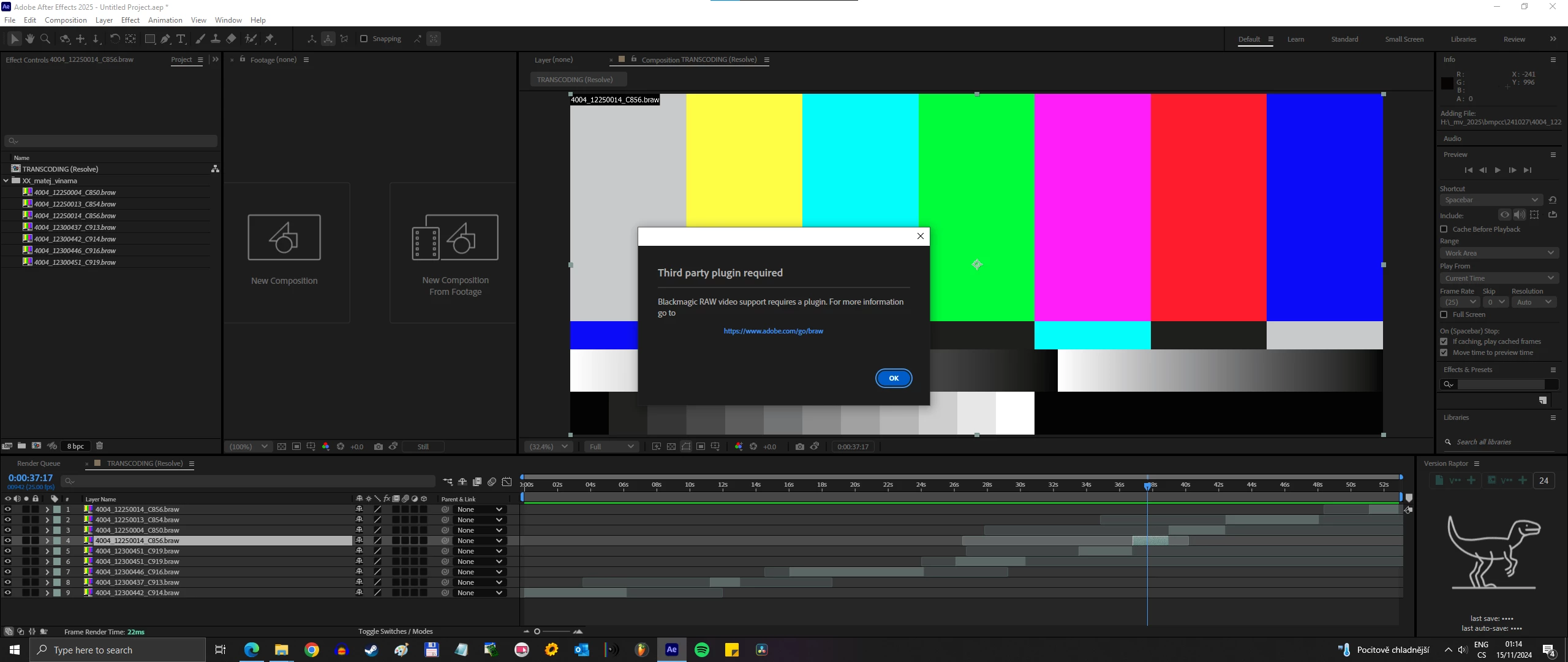Select the Puppet Pin tool
1568x662 pixels.
point(269,39)
